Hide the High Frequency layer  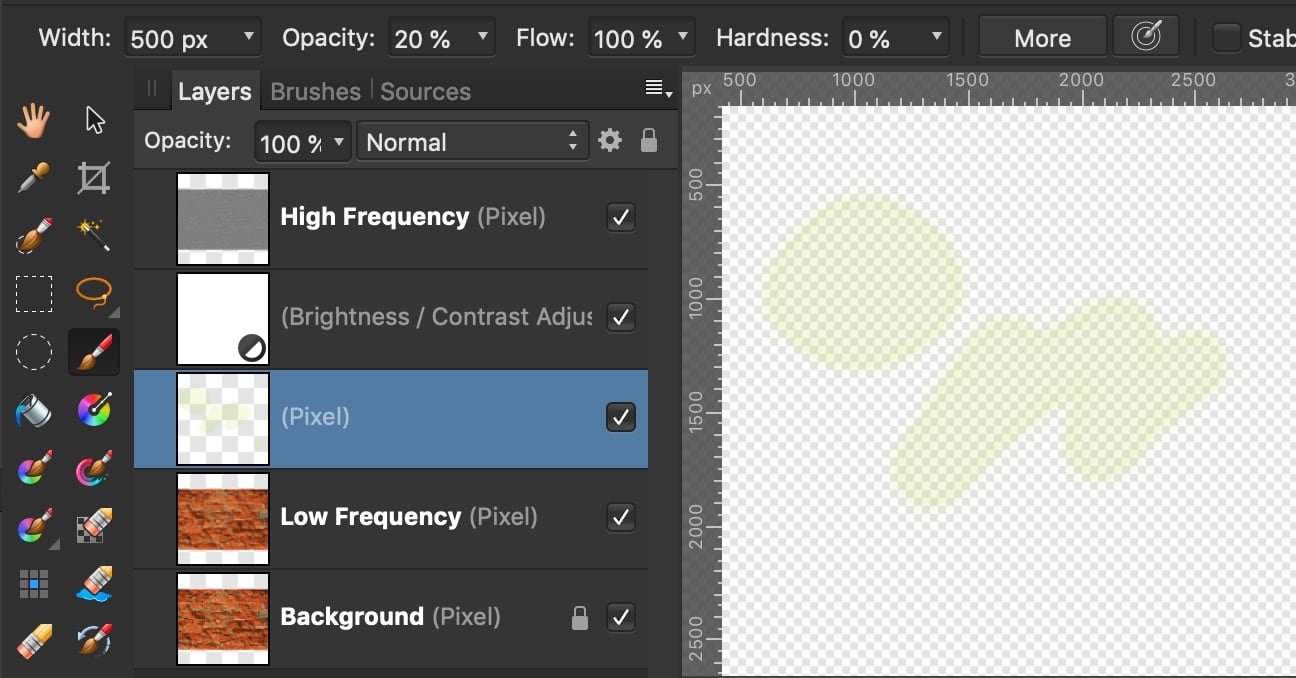pyautogui.click(x=620, y=216)
